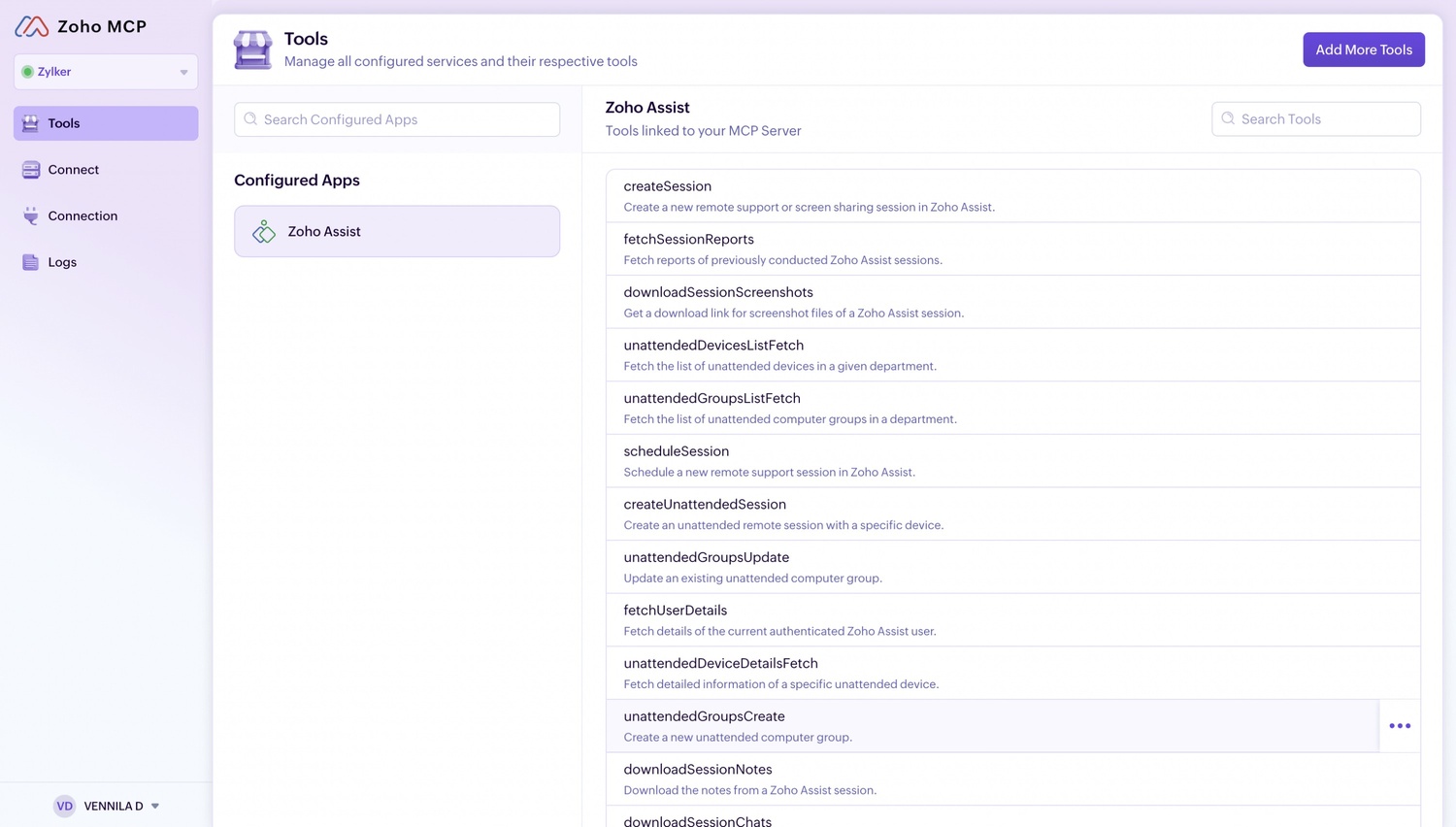Open the VENNILA D account menu arrow
The width and height of the screenshot is (1456, 827).
(155, 806)
